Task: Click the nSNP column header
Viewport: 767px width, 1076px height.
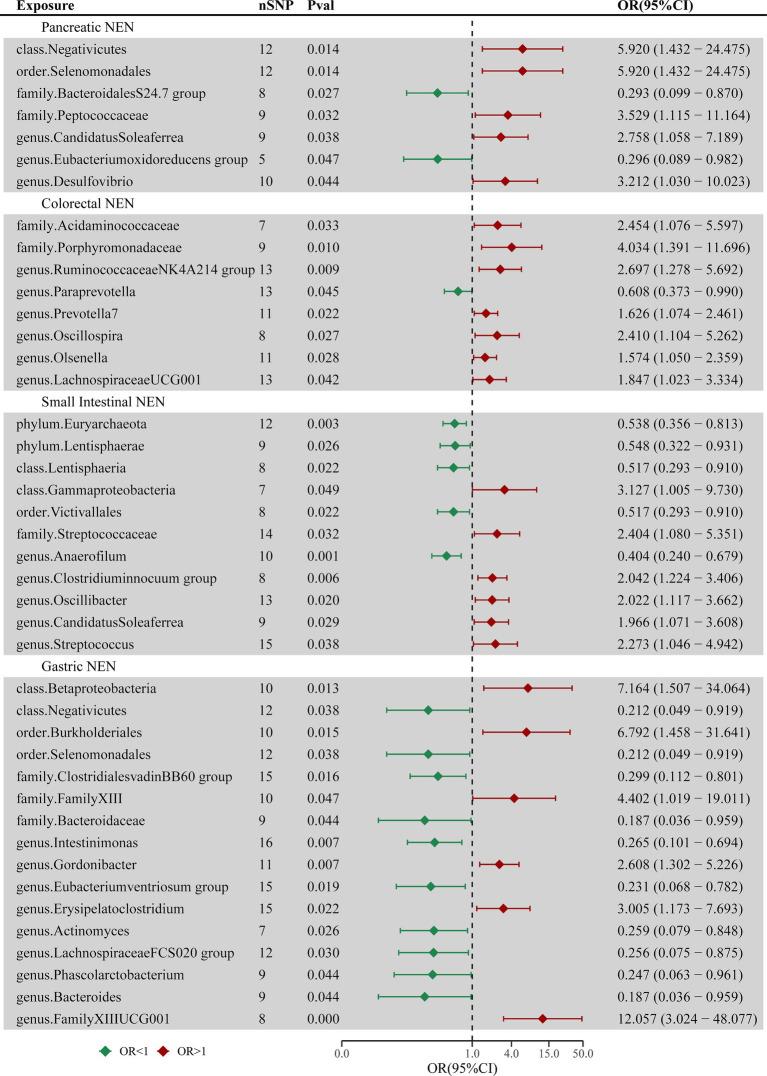Action: pyautogui.click(x=273, y=6)
